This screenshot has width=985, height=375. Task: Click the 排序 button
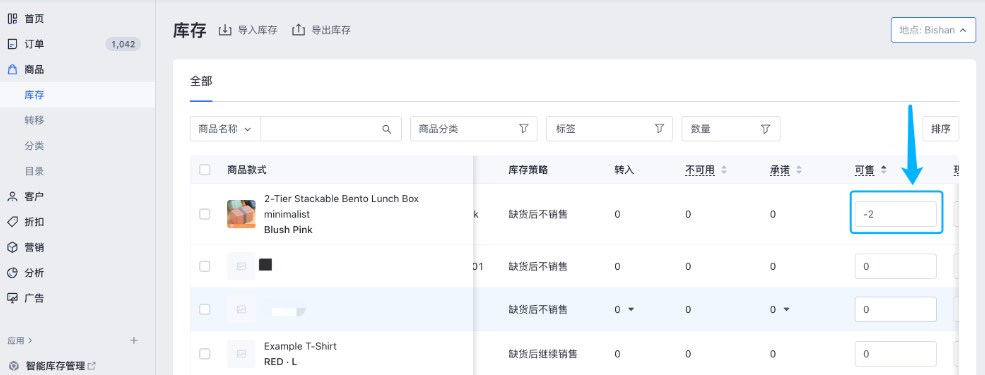(940, 129)
